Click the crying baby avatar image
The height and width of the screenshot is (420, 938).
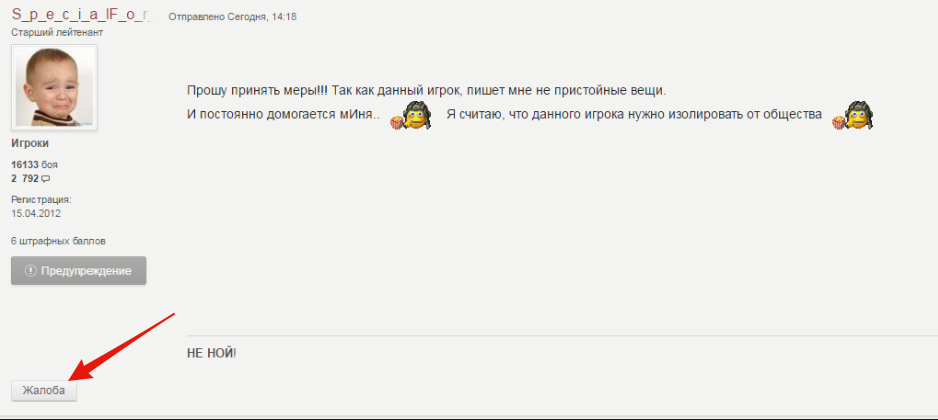pos(54,87)
